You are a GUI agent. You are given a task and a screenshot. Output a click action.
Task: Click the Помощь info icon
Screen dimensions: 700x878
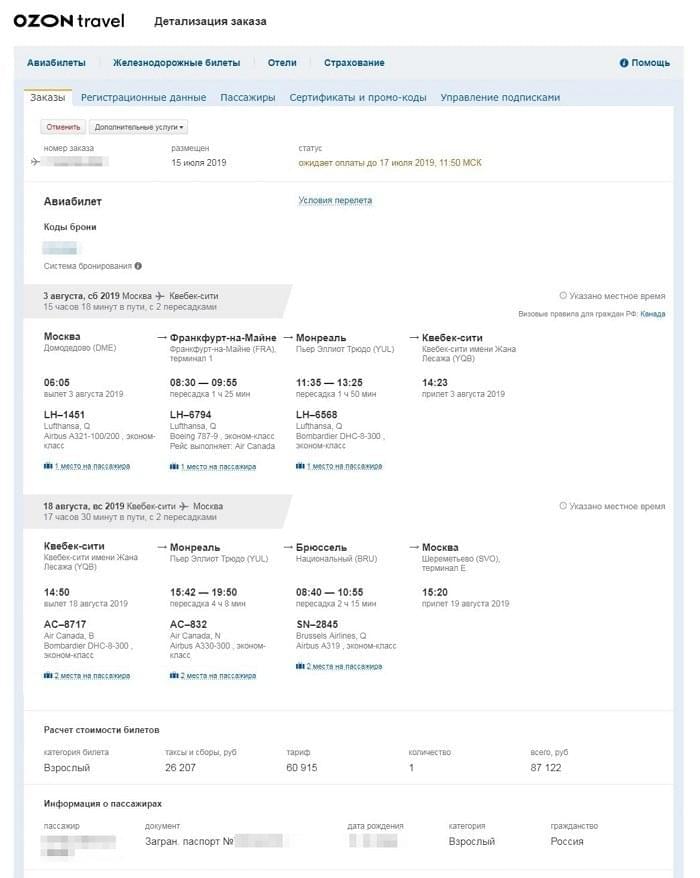point(624,63)
